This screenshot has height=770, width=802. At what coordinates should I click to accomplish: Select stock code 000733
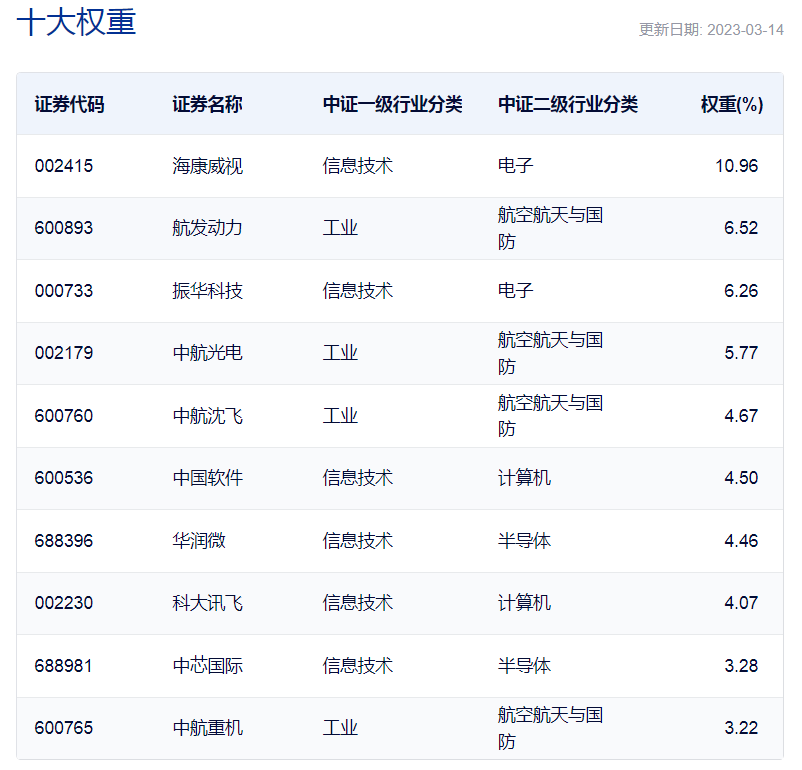(64, 291)
